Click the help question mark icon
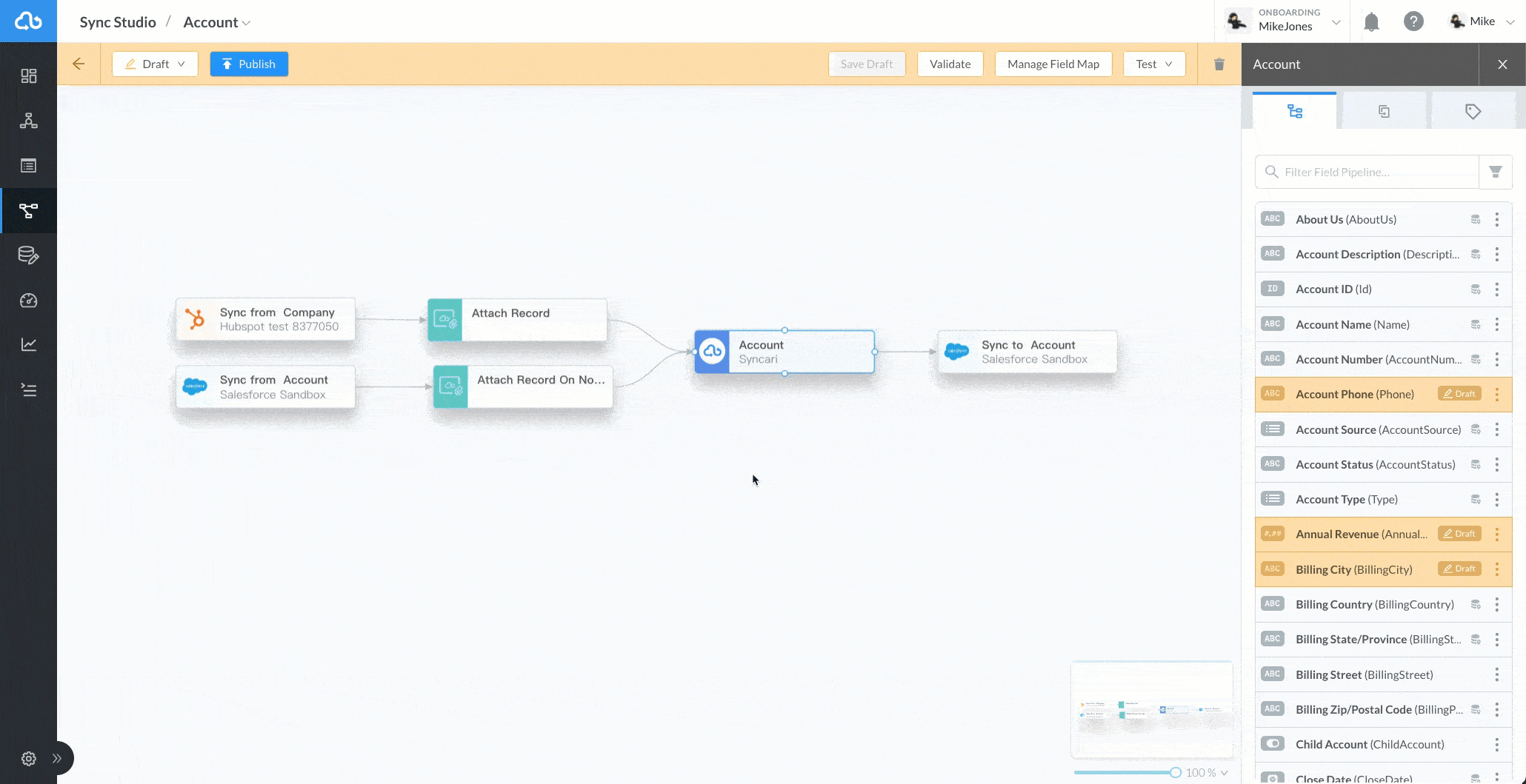This screenshot has width=1526, height=784. [x=1413, y=21]
